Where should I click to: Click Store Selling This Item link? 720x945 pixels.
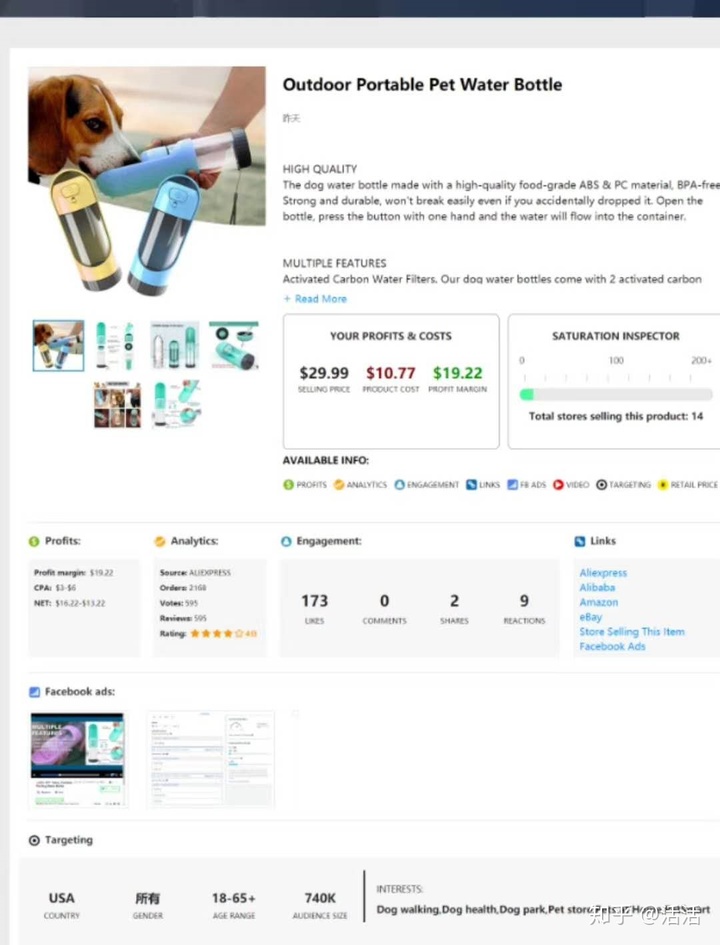point(632,632)
